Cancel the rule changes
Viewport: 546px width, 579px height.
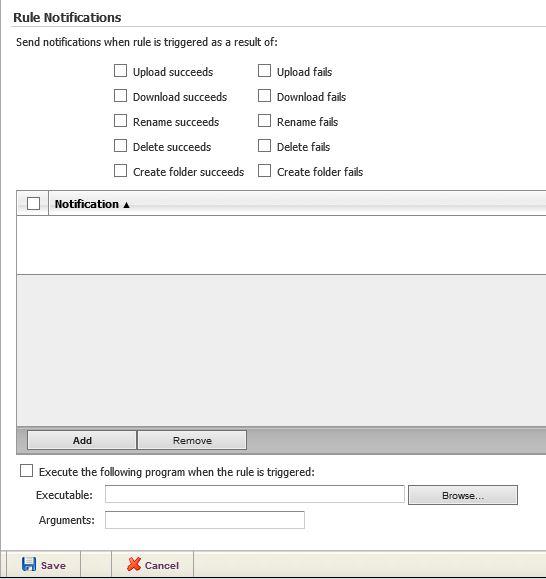coord(153,565)
